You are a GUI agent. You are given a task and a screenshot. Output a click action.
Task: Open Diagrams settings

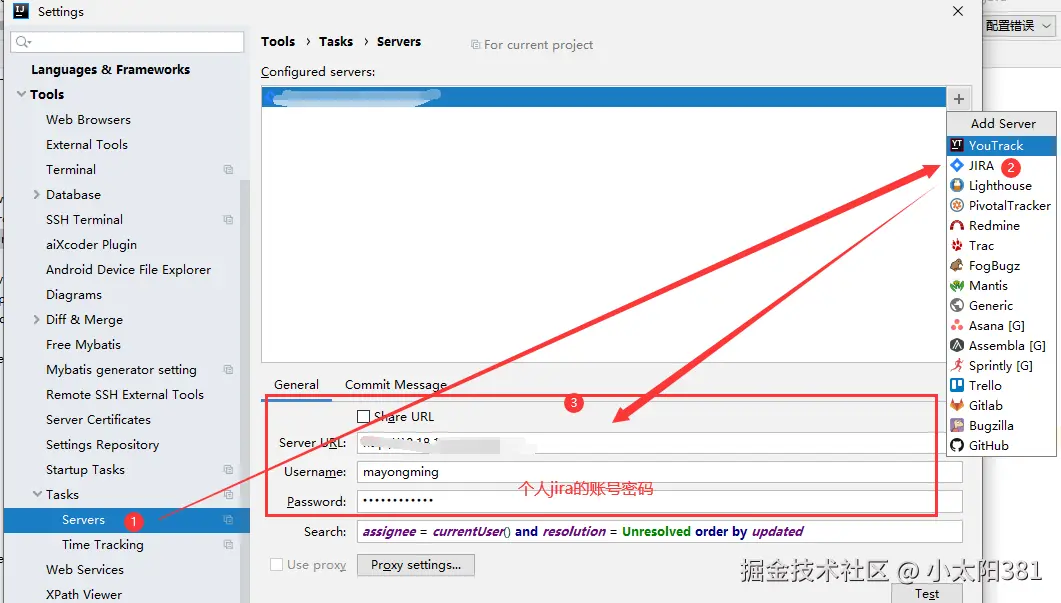tap(74, 294)
